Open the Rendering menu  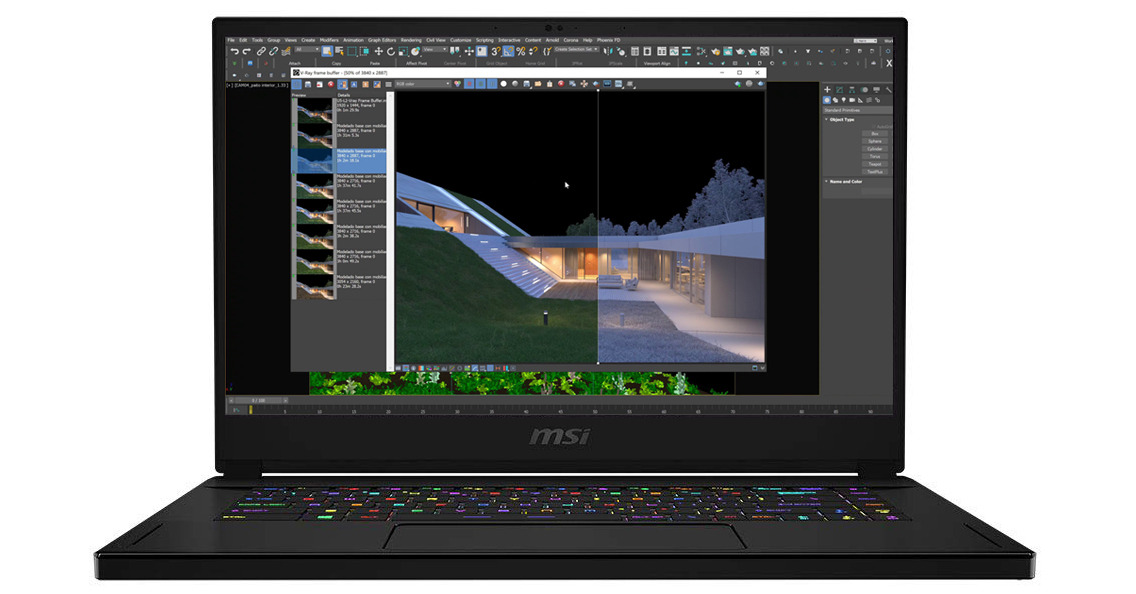tap(410, 40)
